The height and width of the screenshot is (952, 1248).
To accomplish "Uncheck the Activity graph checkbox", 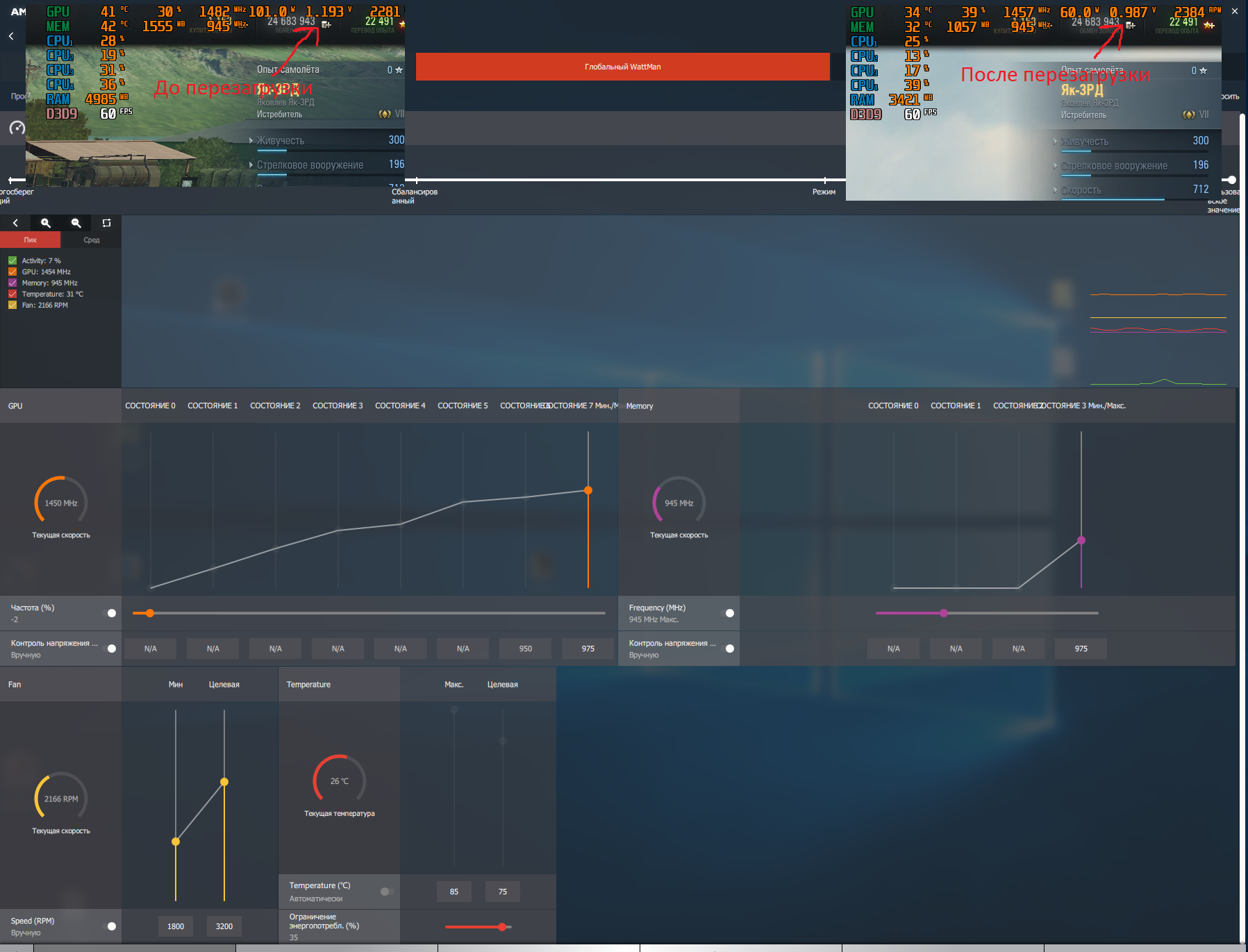I will 13,260.
